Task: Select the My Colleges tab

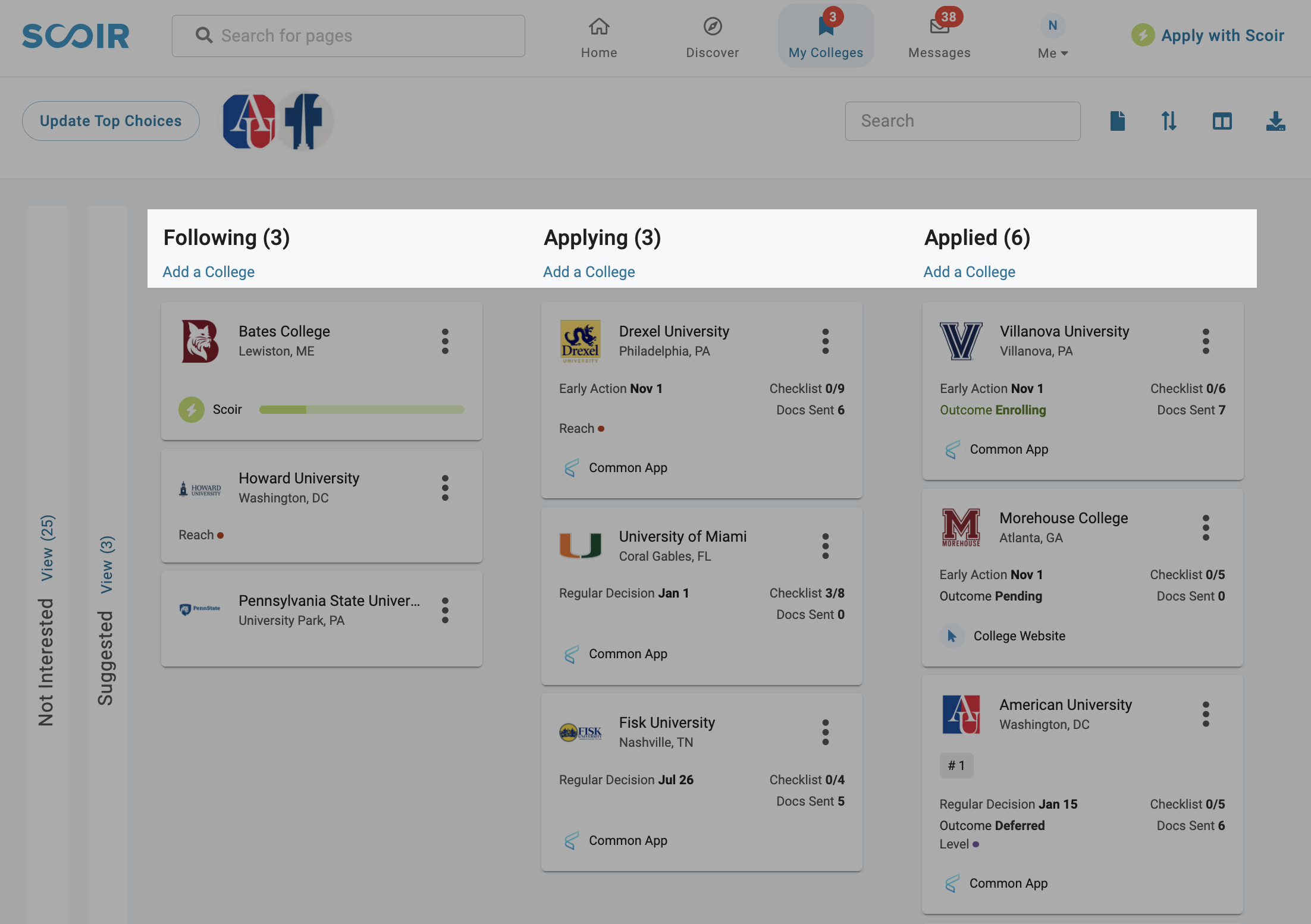Action: tap(826, 36)
